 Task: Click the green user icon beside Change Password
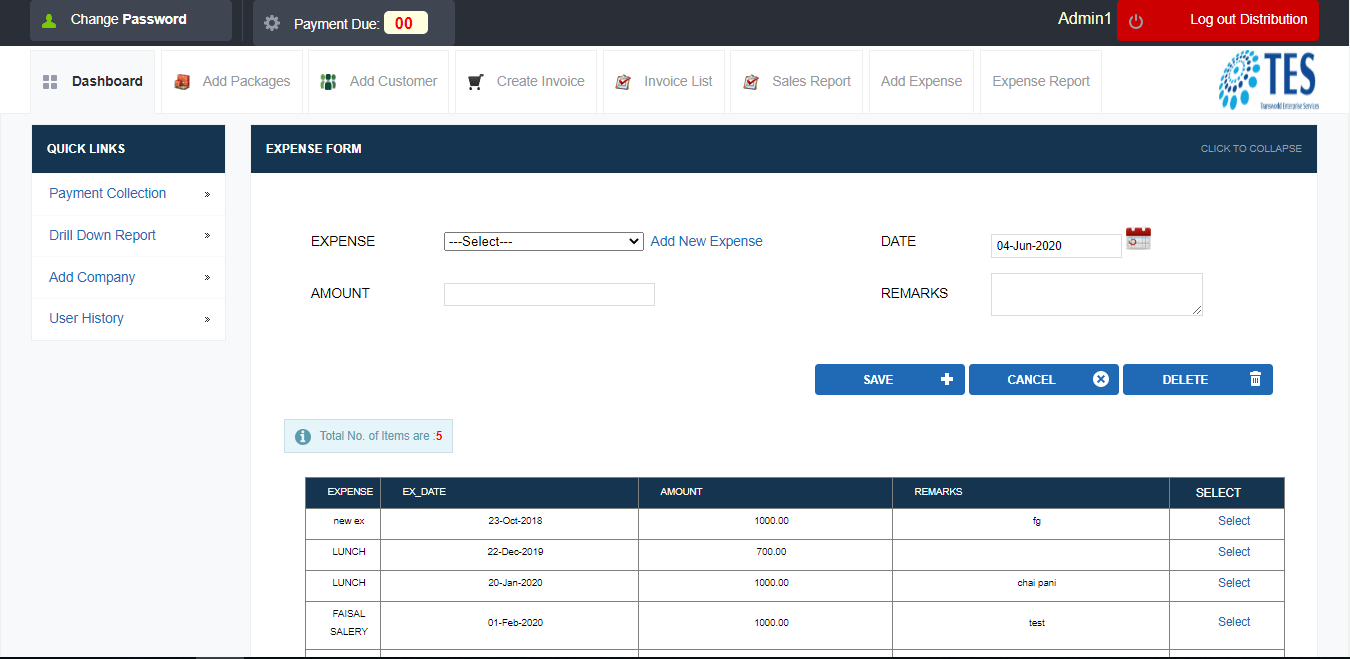coord(49,20)
